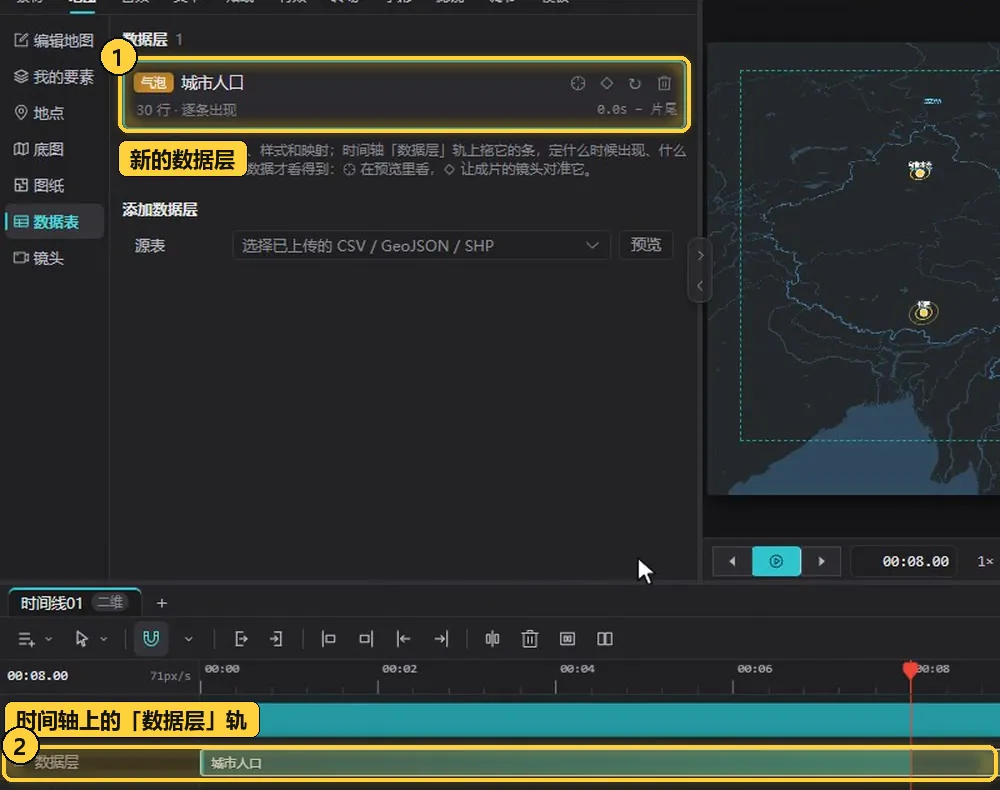Open the 我的要素 sidebar section
1000x790 pixels.
tap(54, 77)
